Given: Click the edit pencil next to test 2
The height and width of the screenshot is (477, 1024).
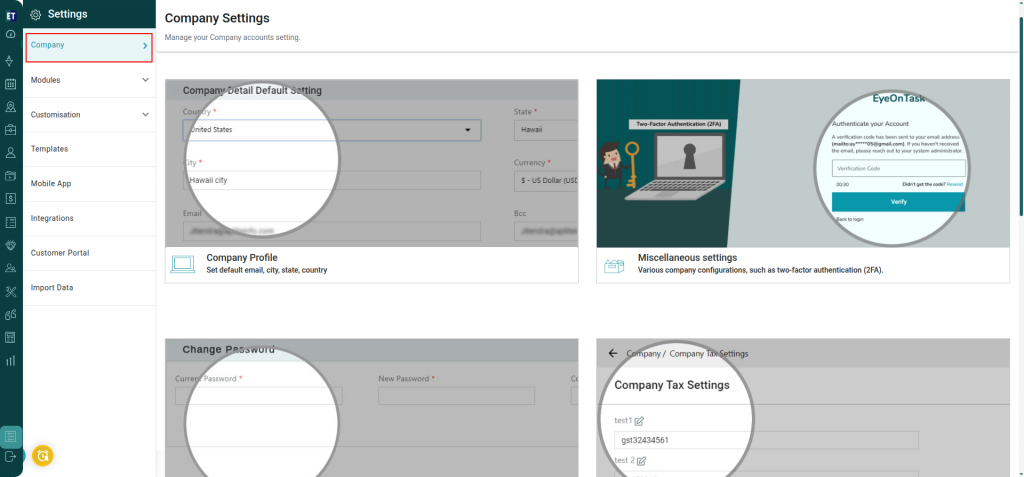Looking at the screenshot, I should coord(641,461).
